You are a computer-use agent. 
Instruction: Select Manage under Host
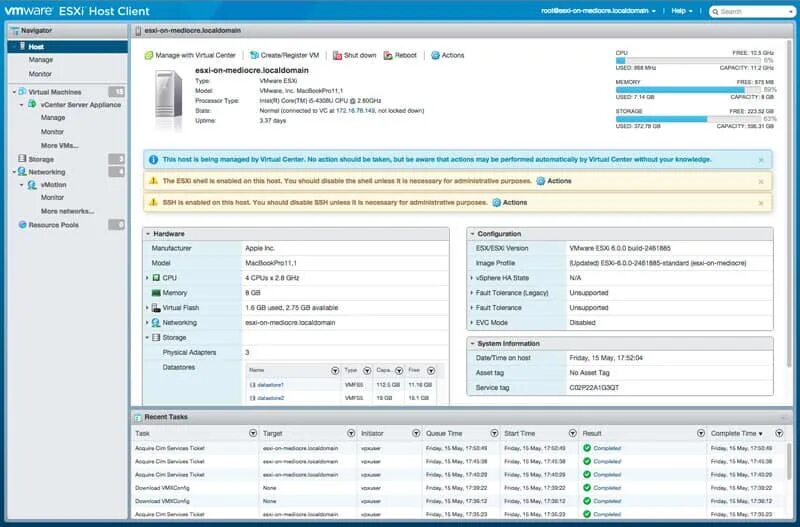pos(41,60)
